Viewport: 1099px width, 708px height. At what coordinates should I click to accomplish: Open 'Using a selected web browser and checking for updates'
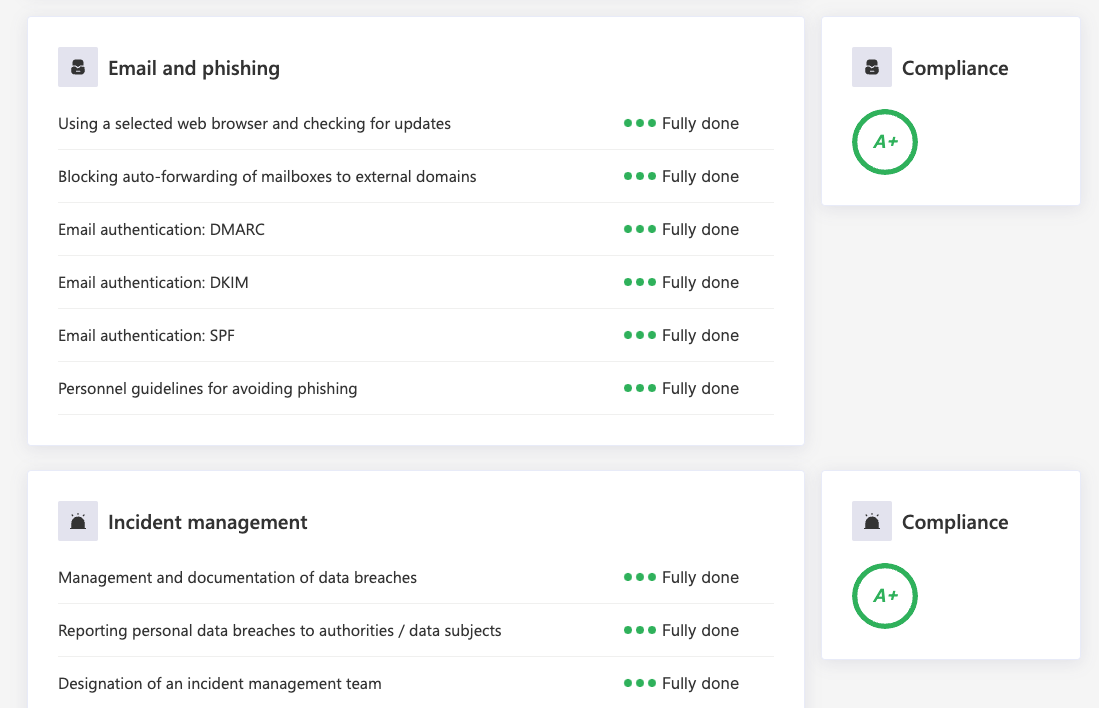254,123
